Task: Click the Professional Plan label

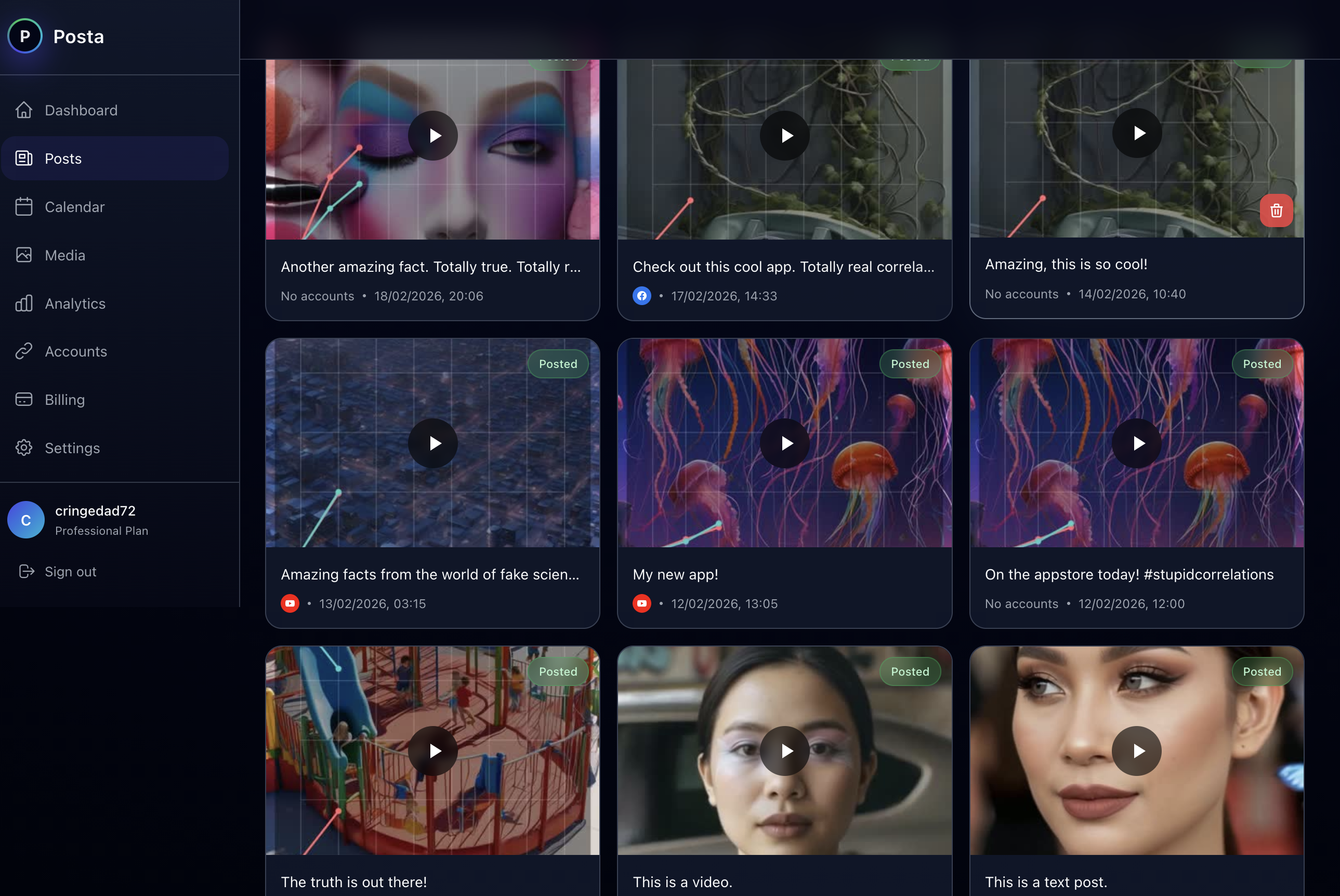Action: click(x=102, y=531)
